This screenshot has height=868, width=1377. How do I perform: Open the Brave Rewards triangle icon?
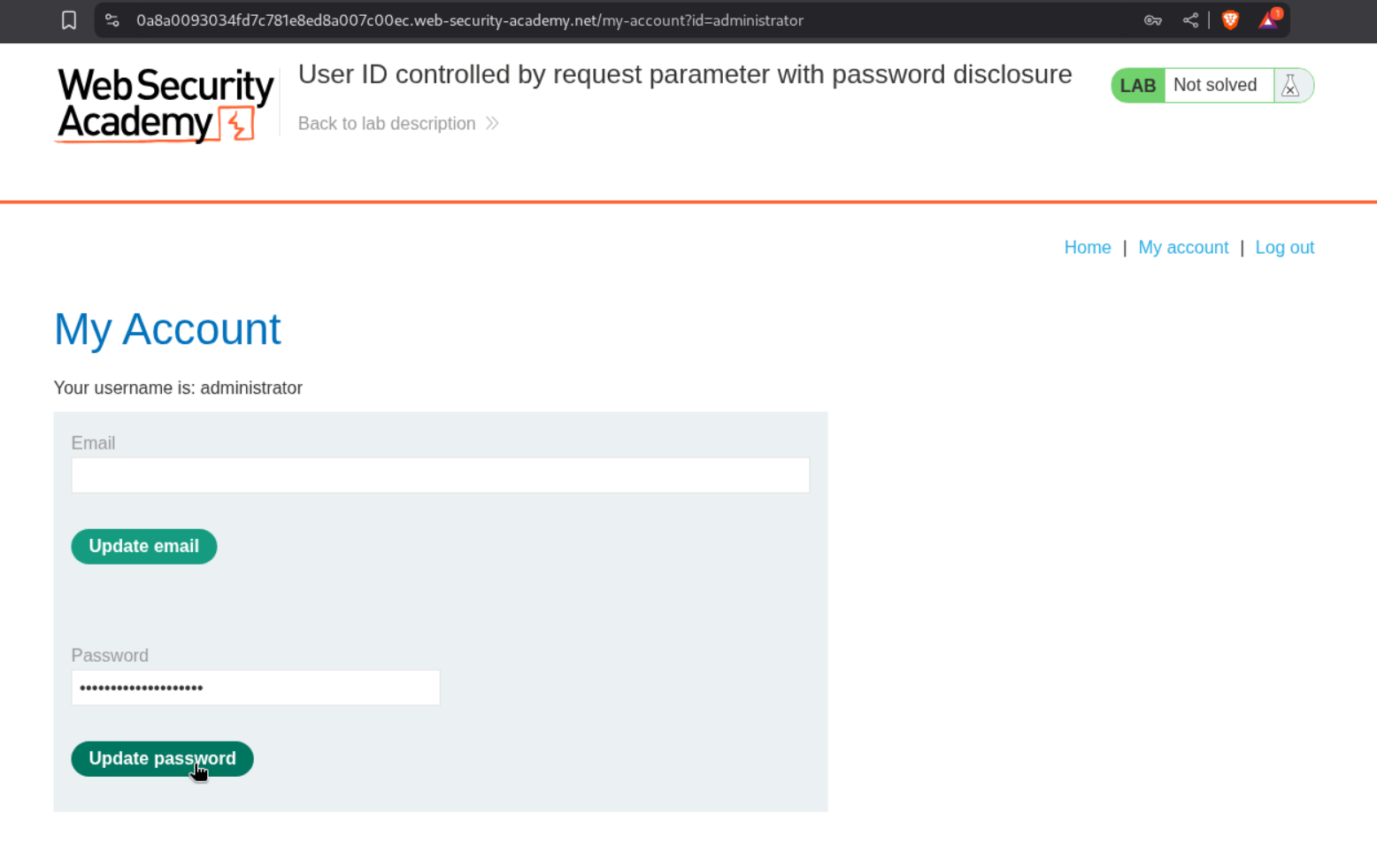[1268, 20]
